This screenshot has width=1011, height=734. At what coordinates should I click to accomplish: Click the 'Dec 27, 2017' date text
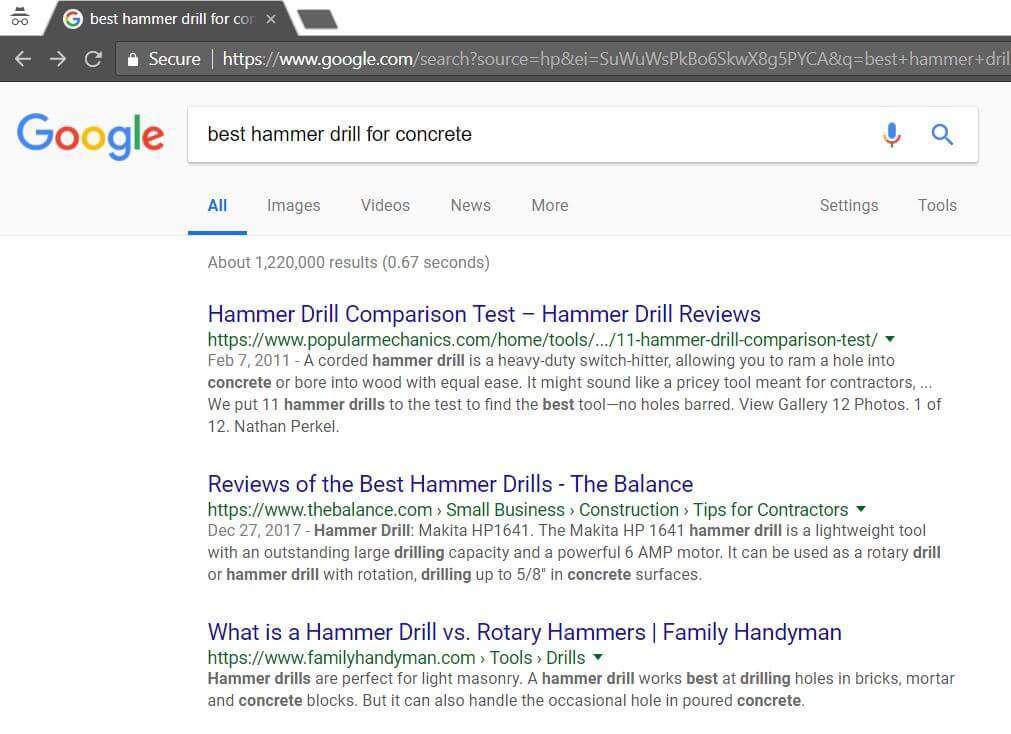click(254, 531)
